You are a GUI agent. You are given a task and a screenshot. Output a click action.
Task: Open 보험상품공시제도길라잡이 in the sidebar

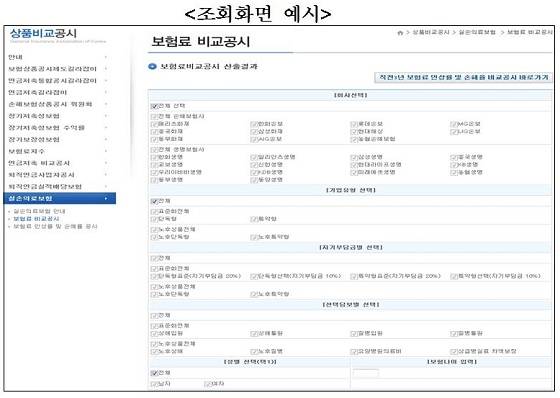[52, 69]
